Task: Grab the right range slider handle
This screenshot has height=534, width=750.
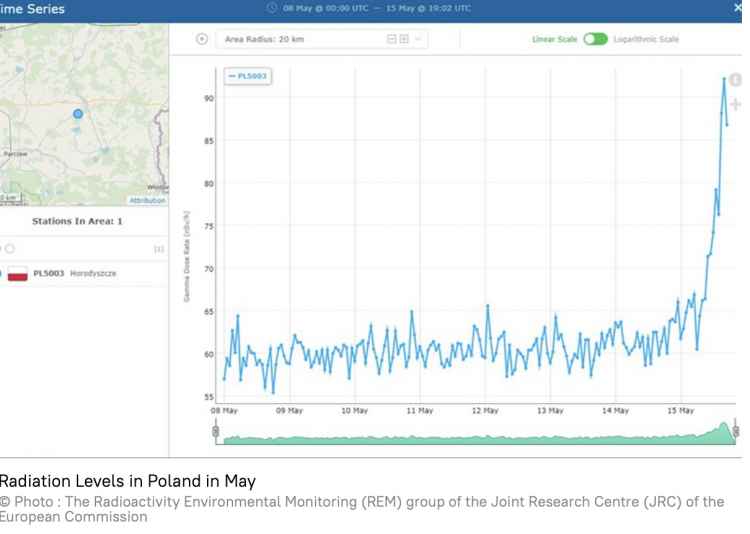Action: click(736, 431)
